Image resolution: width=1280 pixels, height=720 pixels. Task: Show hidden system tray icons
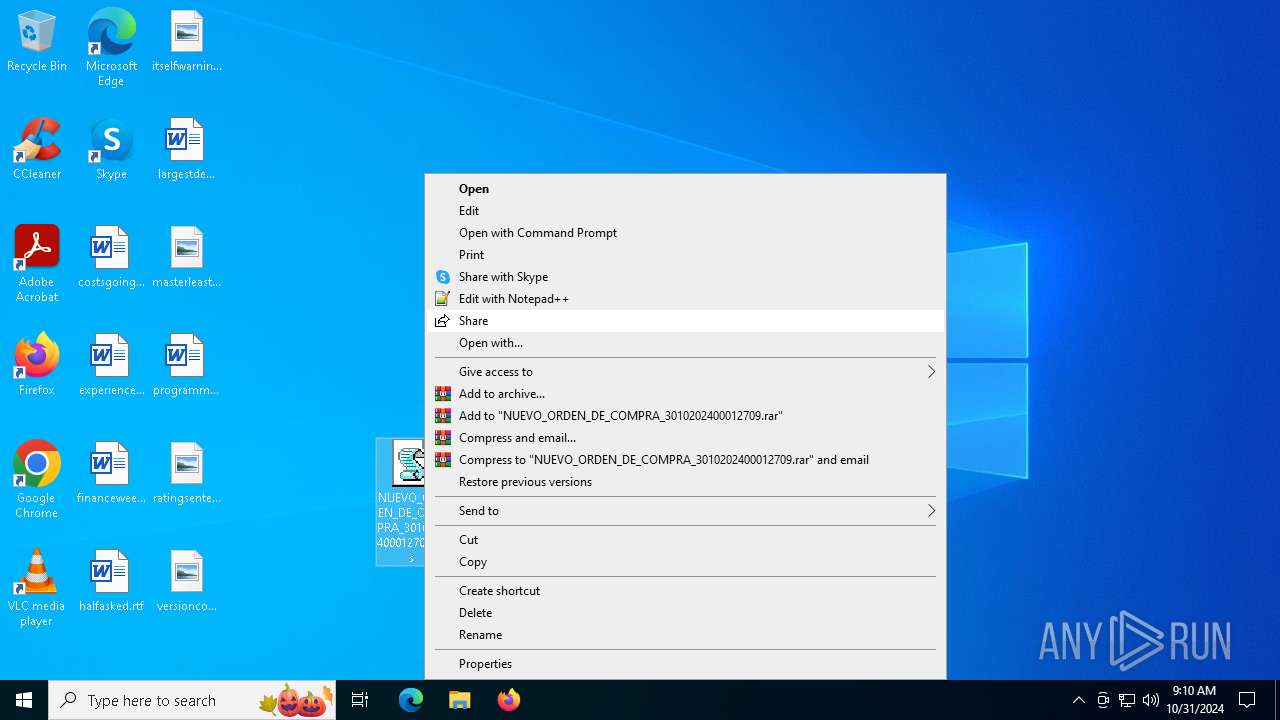click(1078, 700)
